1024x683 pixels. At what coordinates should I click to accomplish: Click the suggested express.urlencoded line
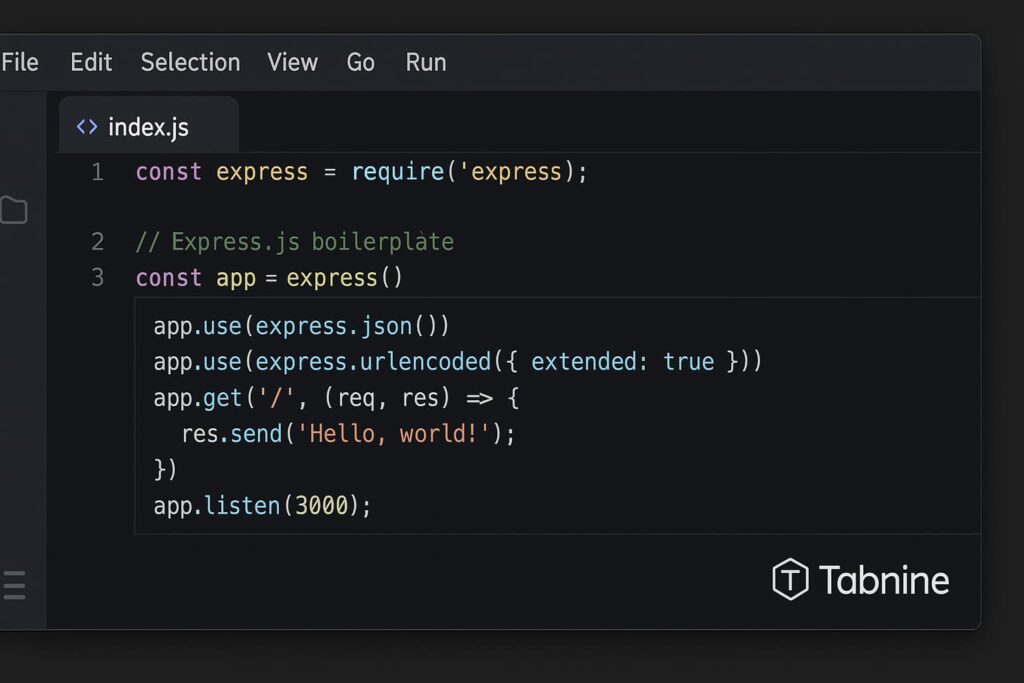click(x=457, y=362)
